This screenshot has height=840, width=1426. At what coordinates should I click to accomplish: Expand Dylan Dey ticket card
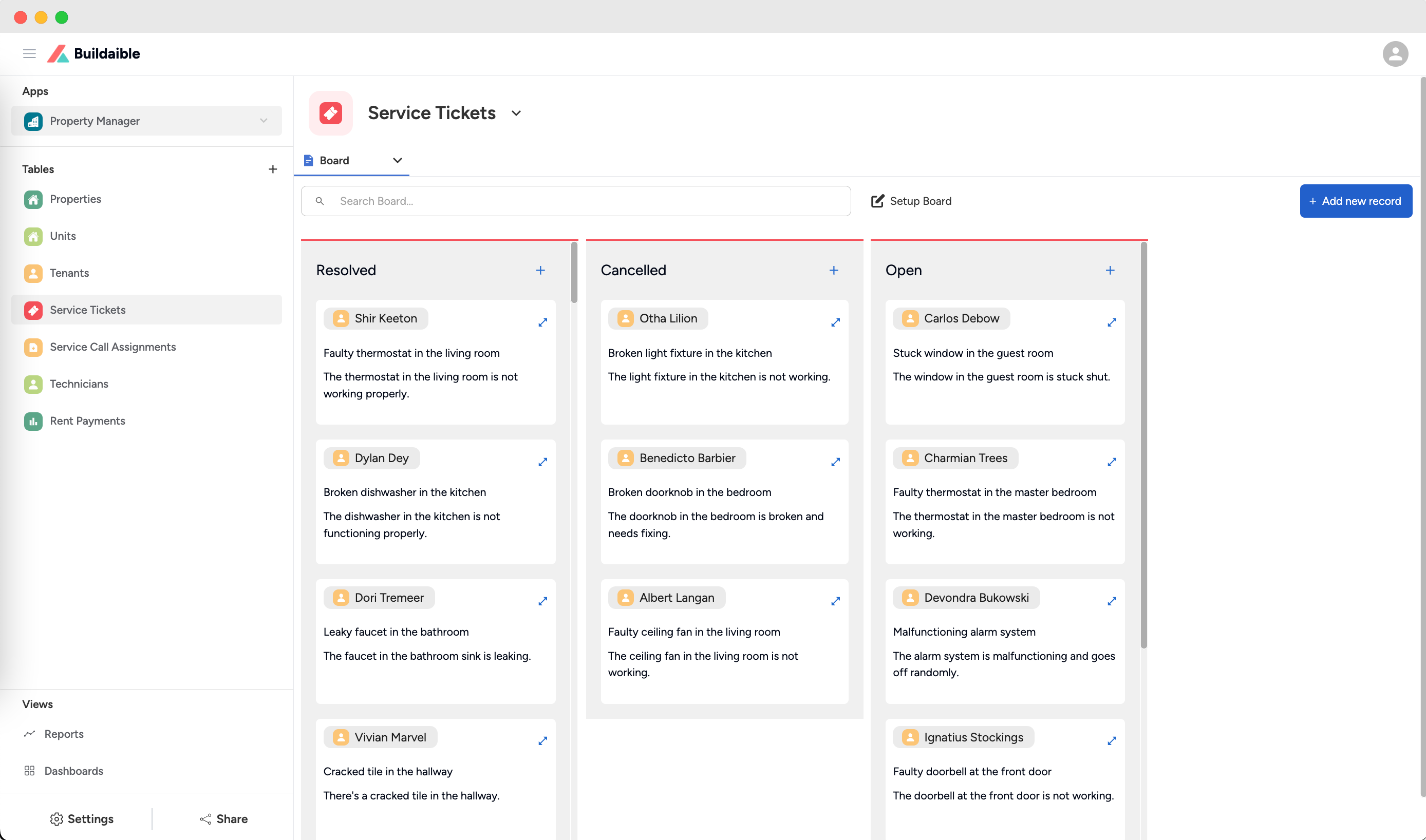click(x=542, y=462)
